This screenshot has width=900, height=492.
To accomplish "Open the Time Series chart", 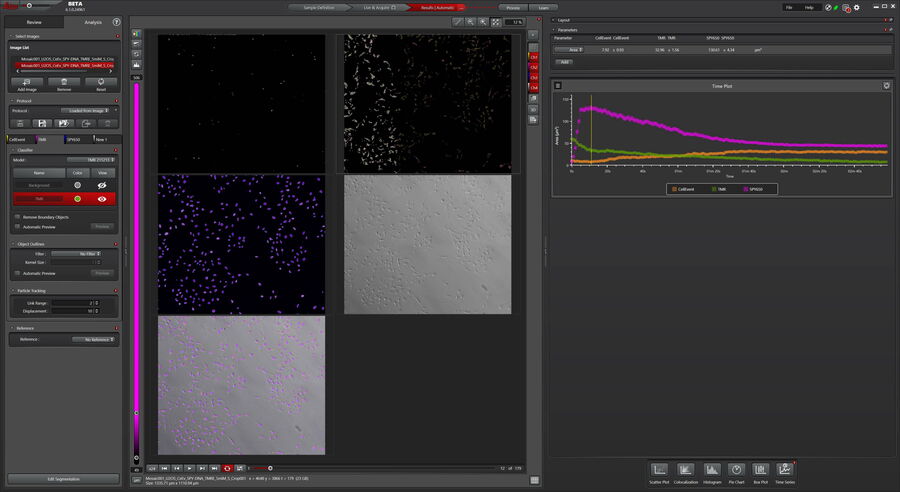I will (785, 470).
